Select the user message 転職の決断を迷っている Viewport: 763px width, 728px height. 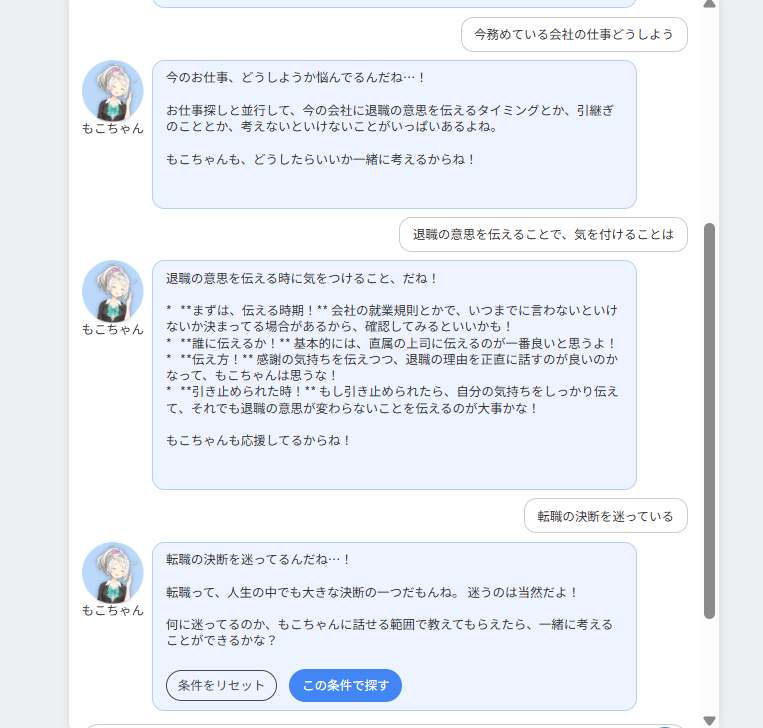click(605, 516)
